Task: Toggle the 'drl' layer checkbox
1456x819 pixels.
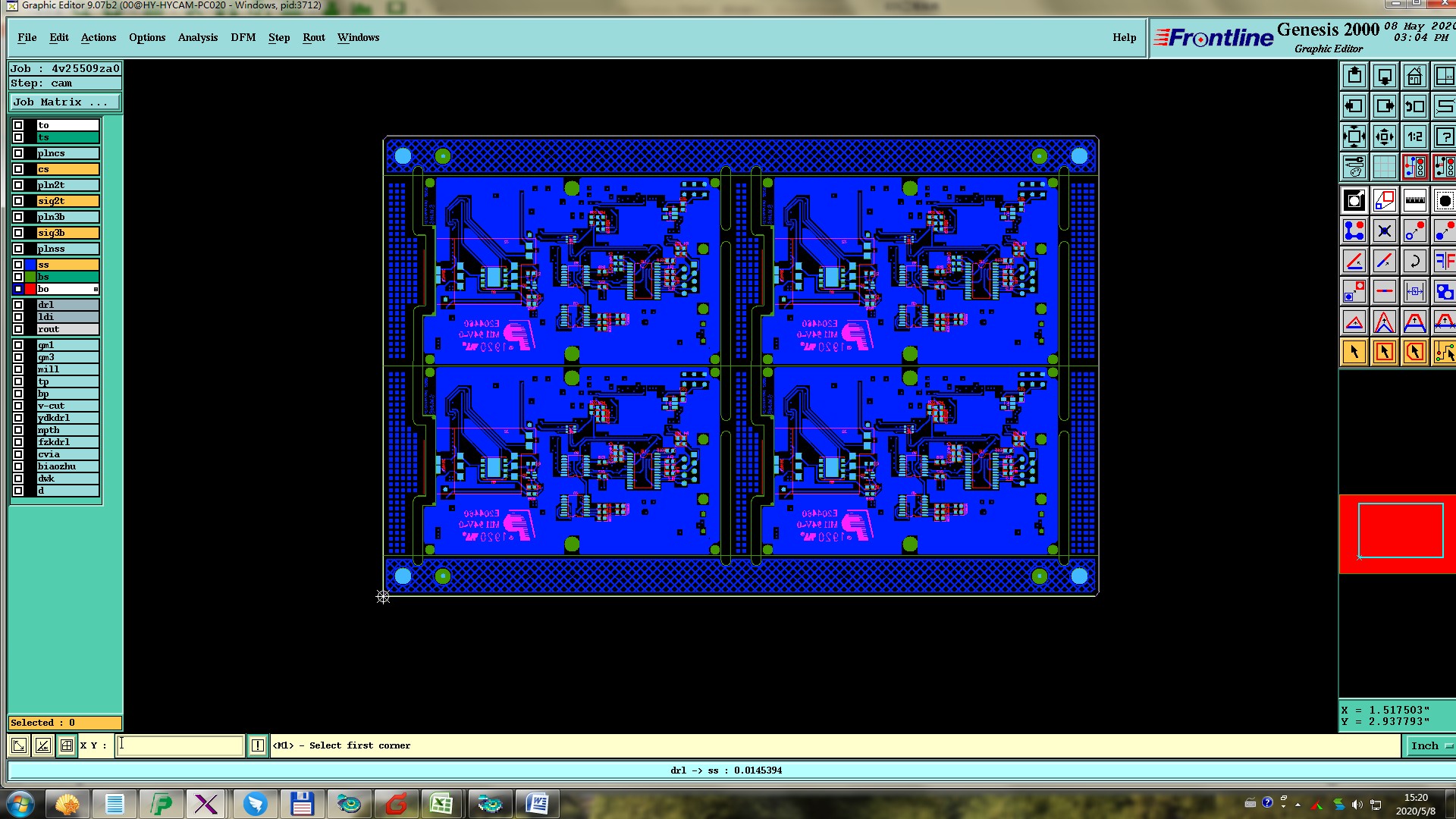Action: [18, 305]
